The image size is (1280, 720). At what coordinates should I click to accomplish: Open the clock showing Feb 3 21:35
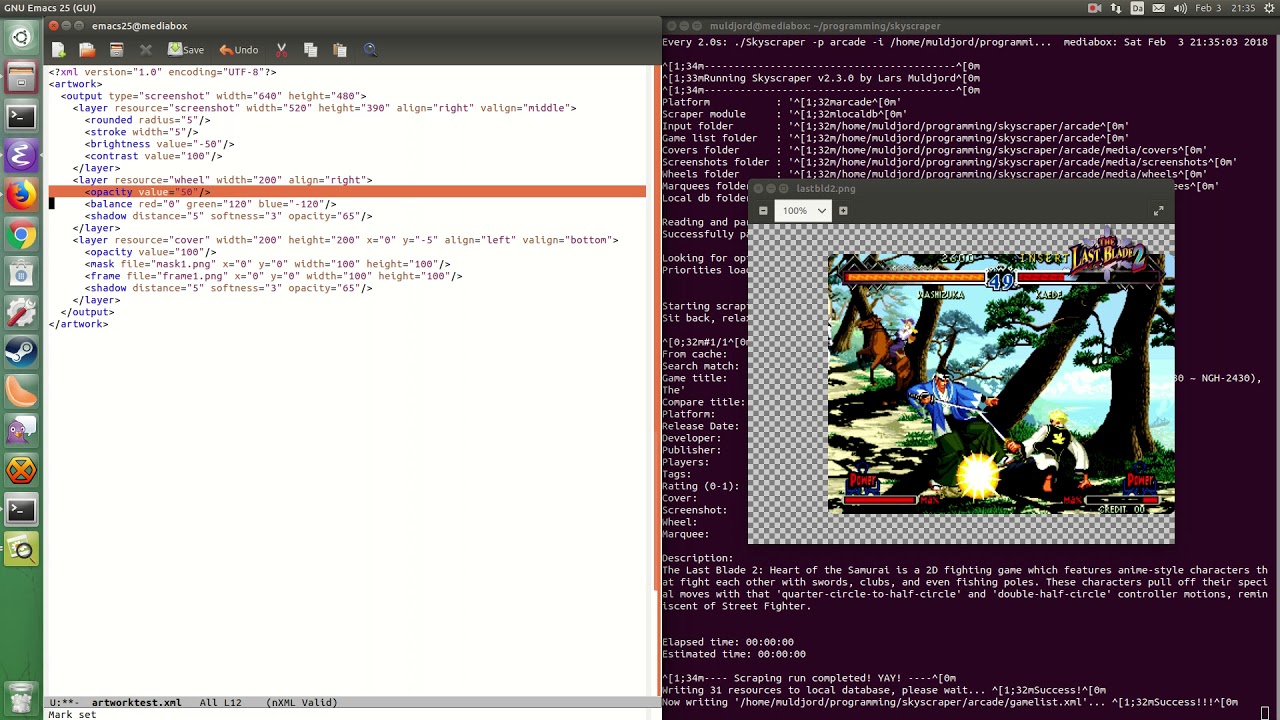[x=1225, y=8]
